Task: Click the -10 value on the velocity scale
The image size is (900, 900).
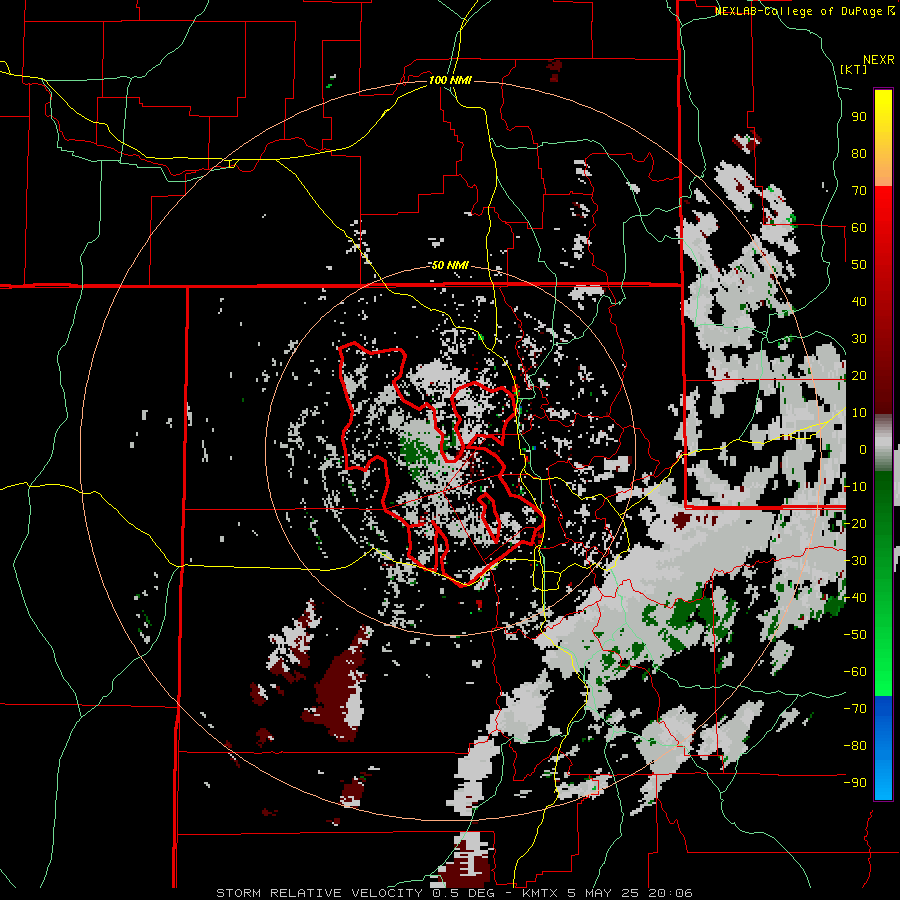Action: coord(855,487)
